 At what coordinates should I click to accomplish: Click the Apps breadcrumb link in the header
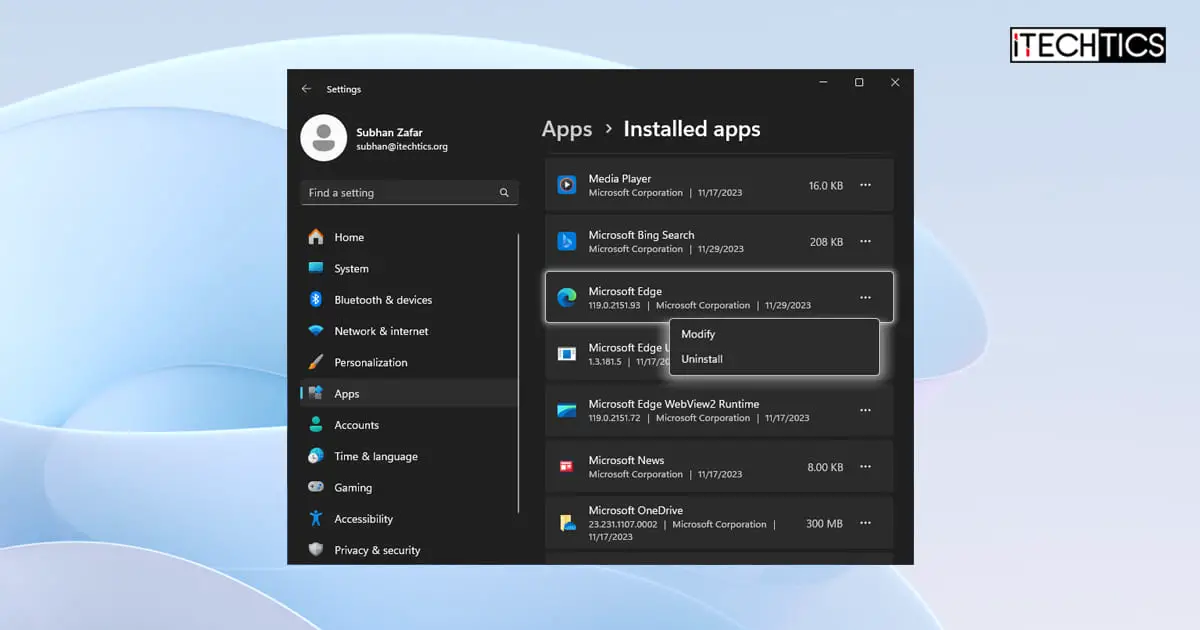coord(567,129)
